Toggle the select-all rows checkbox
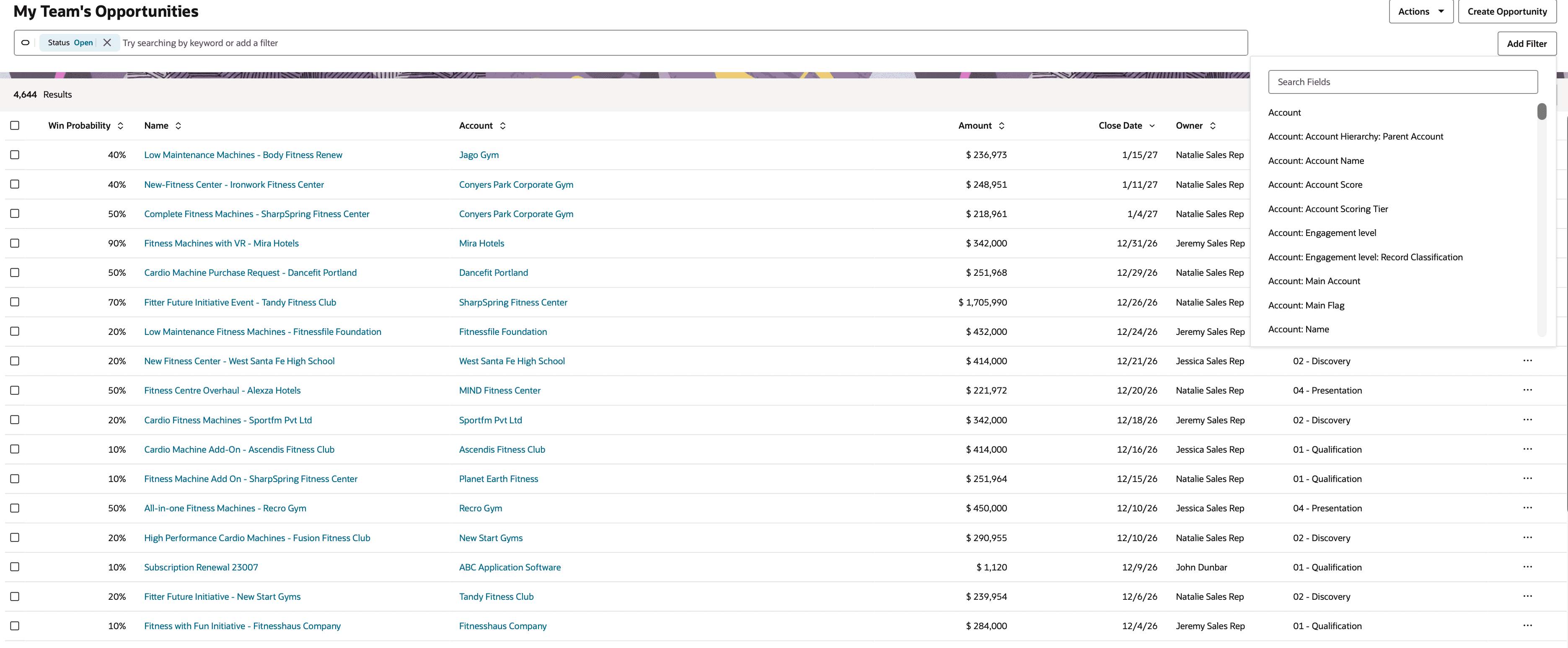The width and height of the screenshot is (1568, 648). [15, 125]
